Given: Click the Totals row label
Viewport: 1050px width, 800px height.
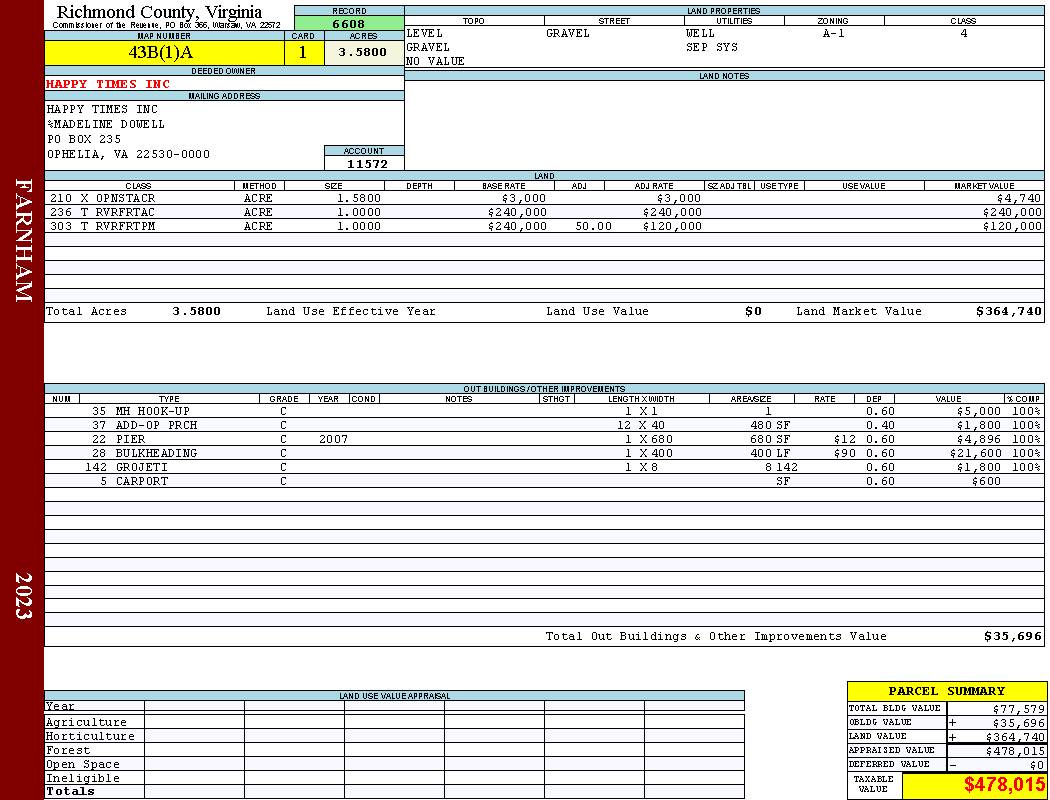Looking at the screenshot, I should [x=70, y=791].
